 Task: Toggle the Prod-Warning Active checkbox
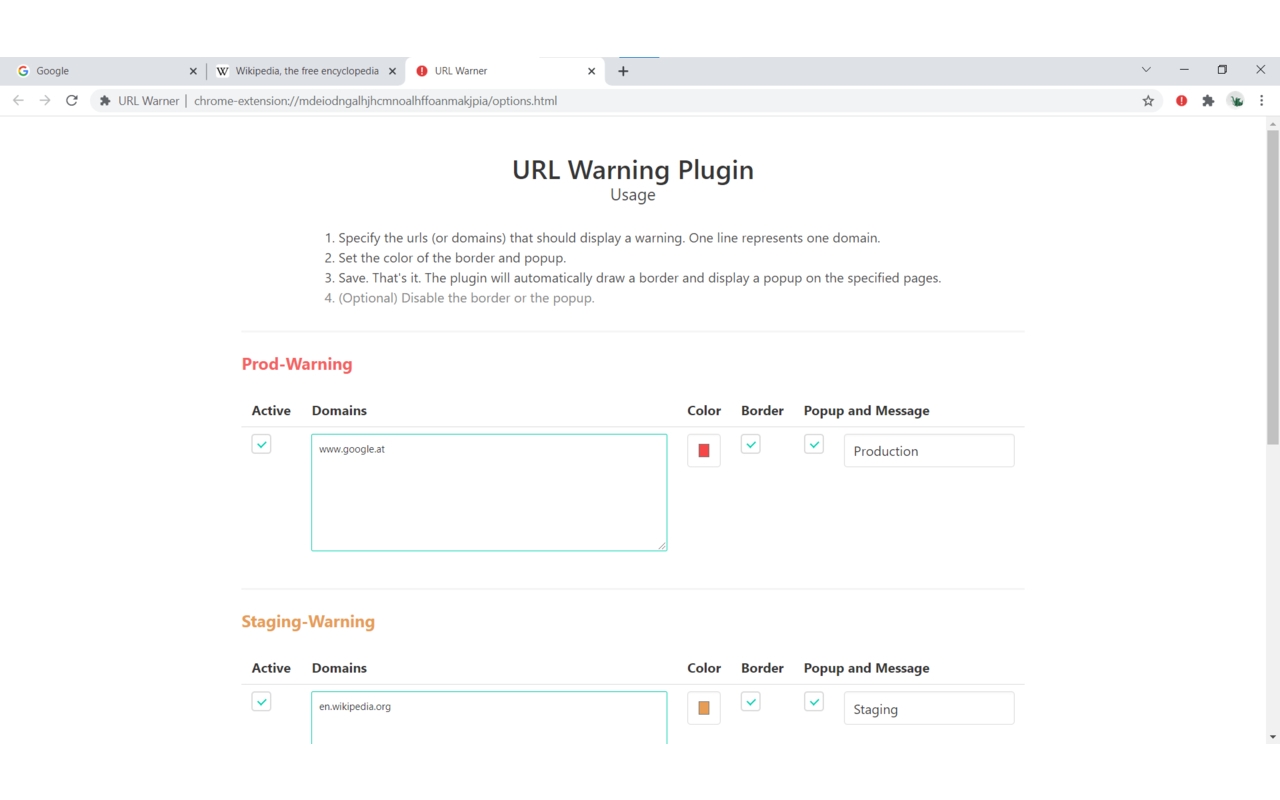pyautogui.click(x=261, y=444)
